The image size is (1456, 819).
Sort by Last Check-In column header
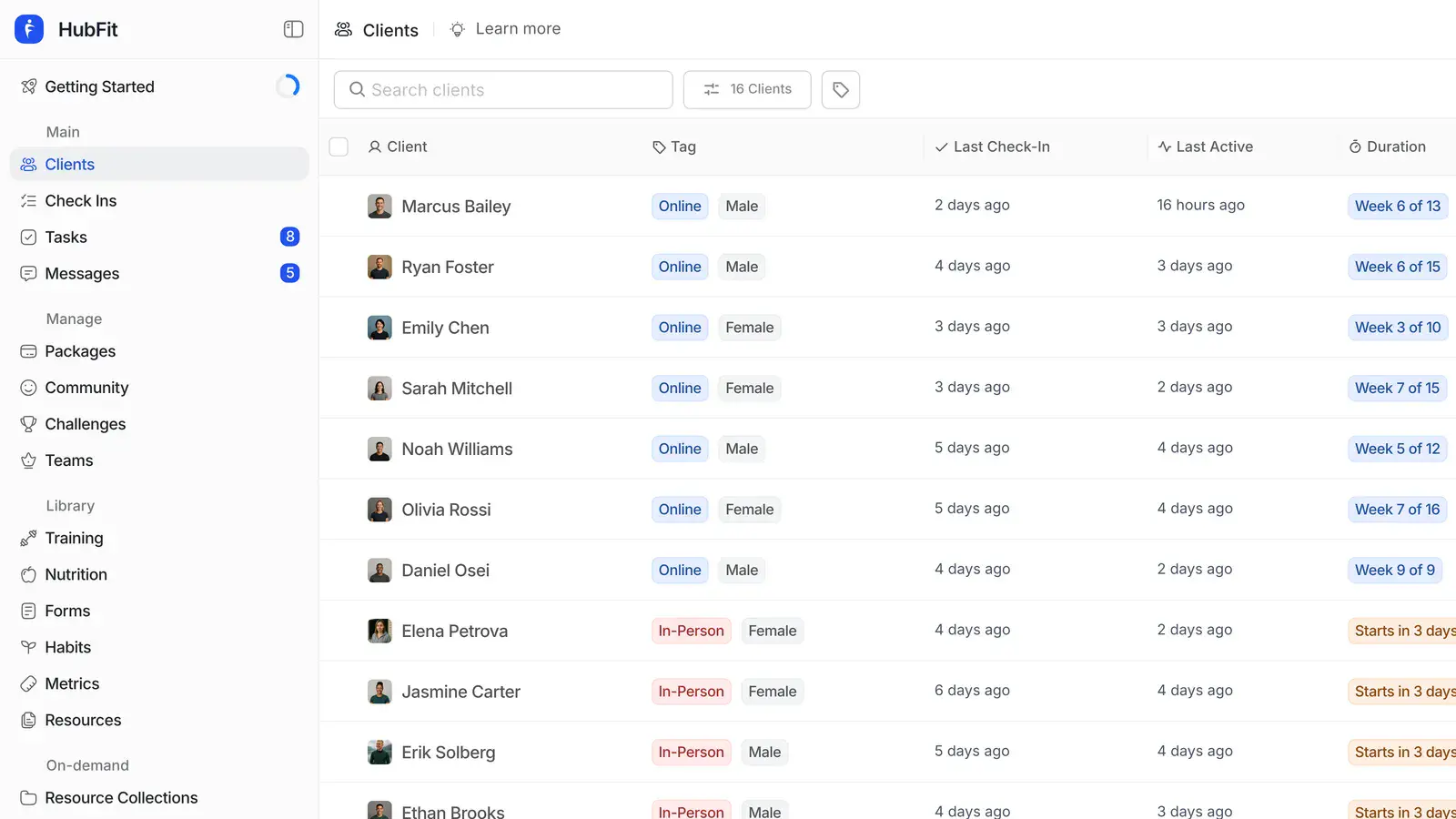[992, 147]
